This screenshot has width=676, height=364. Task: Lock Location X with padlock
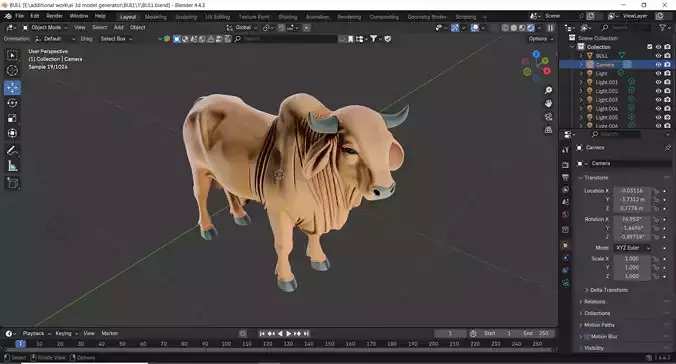point(656,191)
